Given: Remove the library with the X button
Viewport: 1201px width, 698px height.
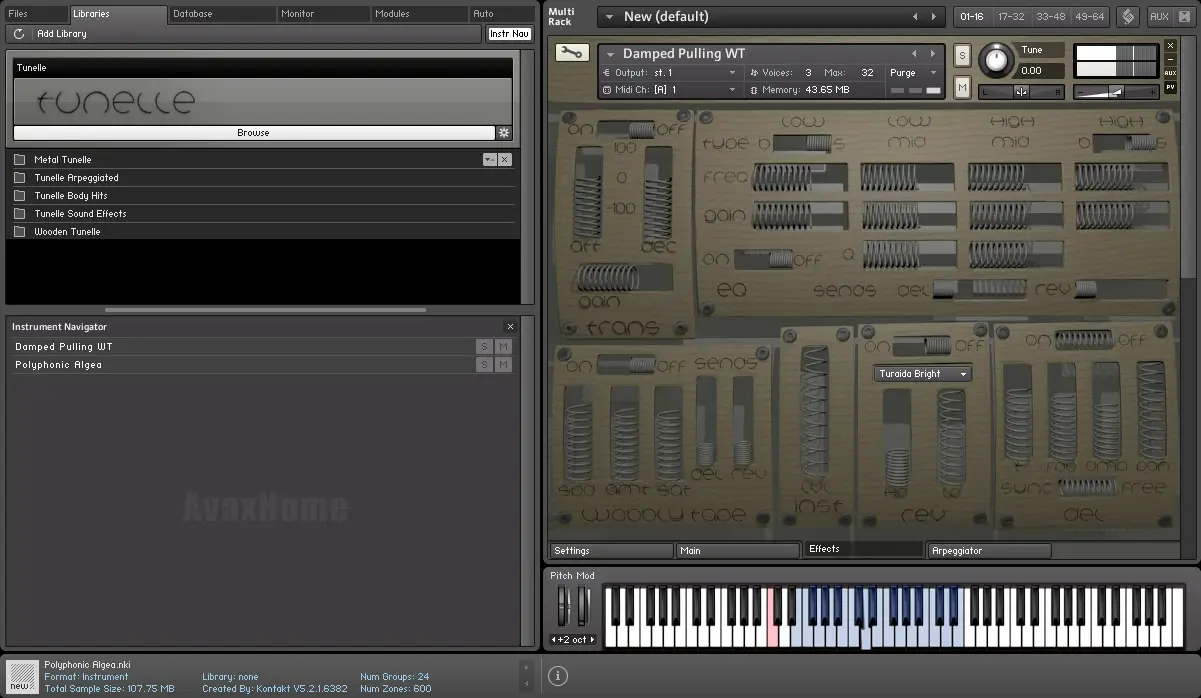Looking at the screenshot, I should 505,160.
